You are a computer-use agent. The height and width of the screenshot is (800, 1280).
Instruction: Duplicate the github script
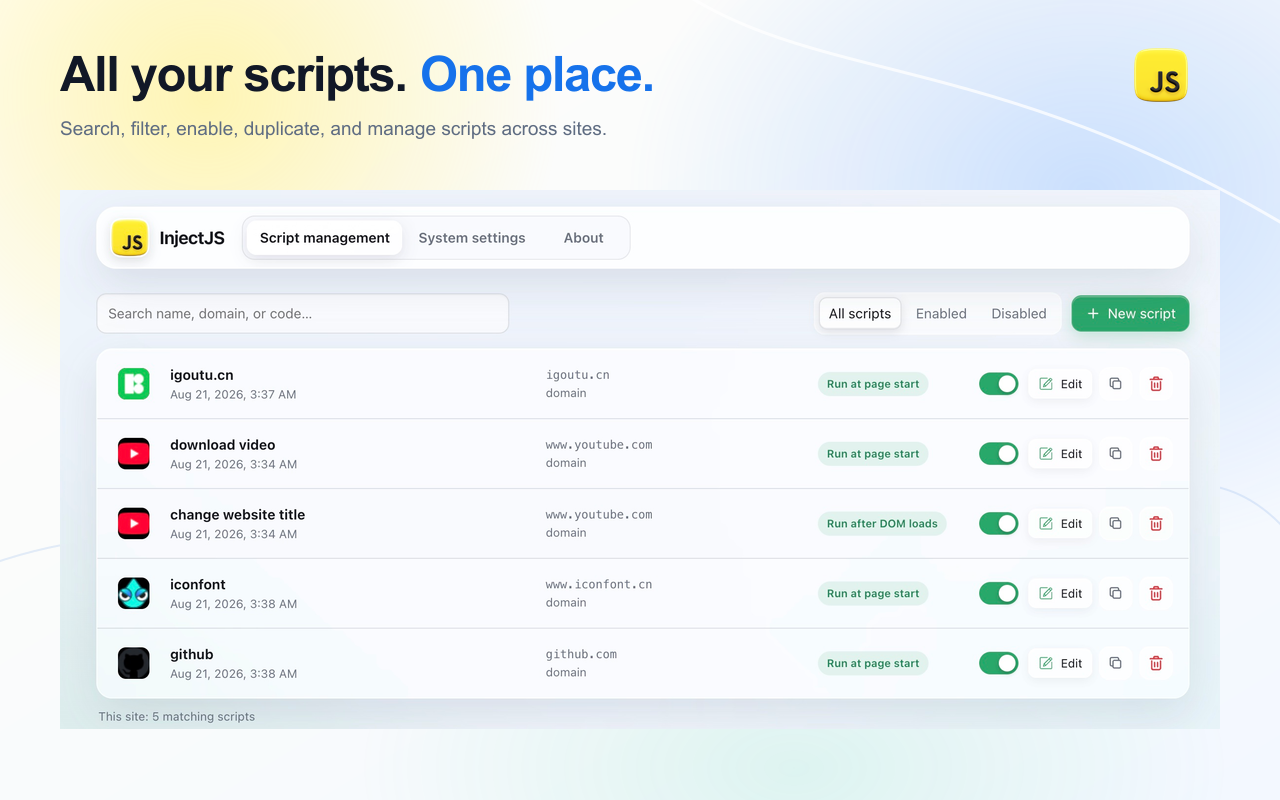pyautogui.click(x=1115, y=663)
